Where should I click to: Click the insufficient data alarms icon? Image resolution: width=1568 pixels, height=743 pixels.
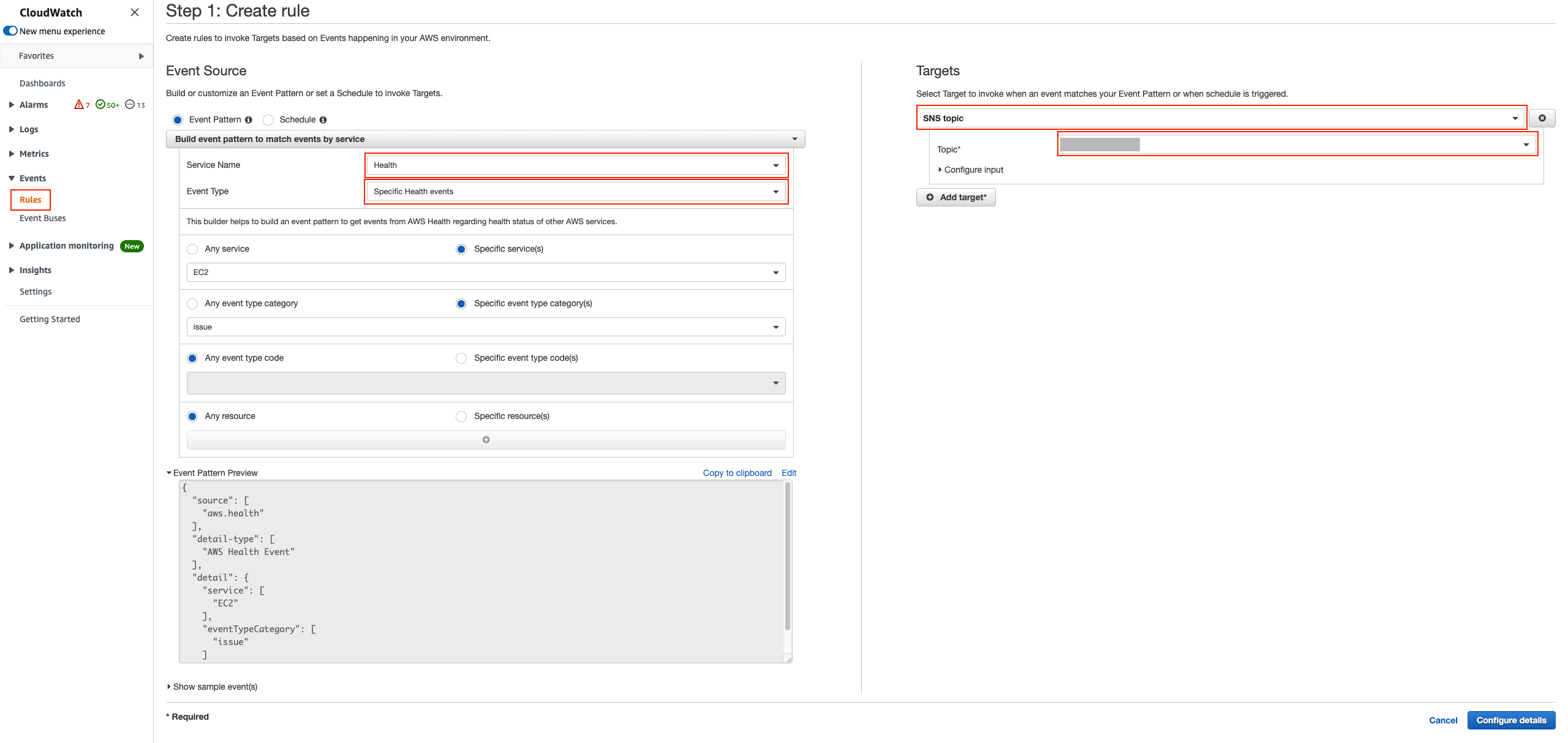130,105
